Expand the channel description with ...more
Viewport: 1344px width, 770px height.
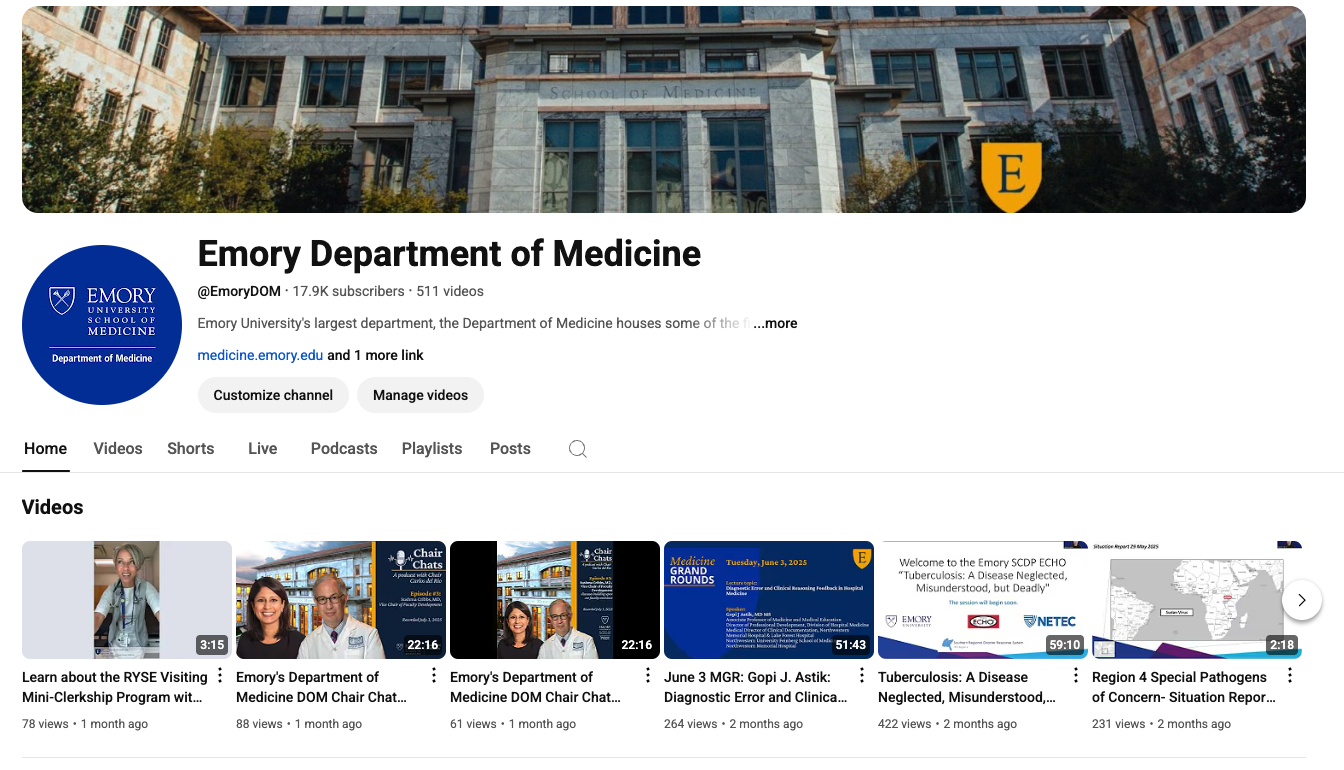[774, 323]
